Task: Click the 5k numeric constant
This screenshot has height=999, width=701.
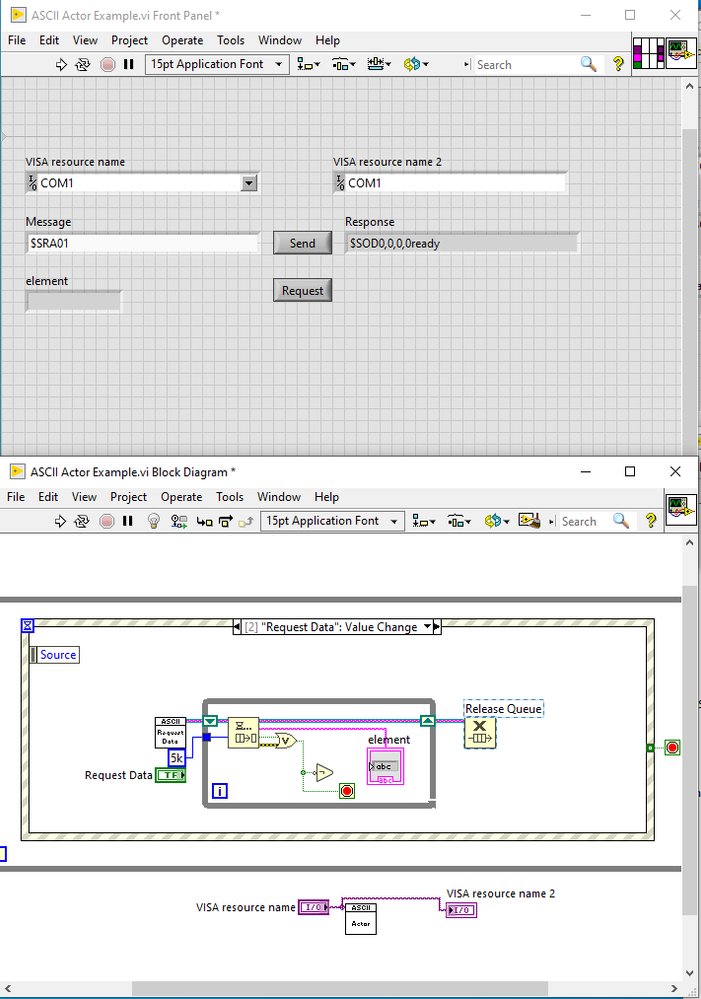Action: [x=177, y=758]
